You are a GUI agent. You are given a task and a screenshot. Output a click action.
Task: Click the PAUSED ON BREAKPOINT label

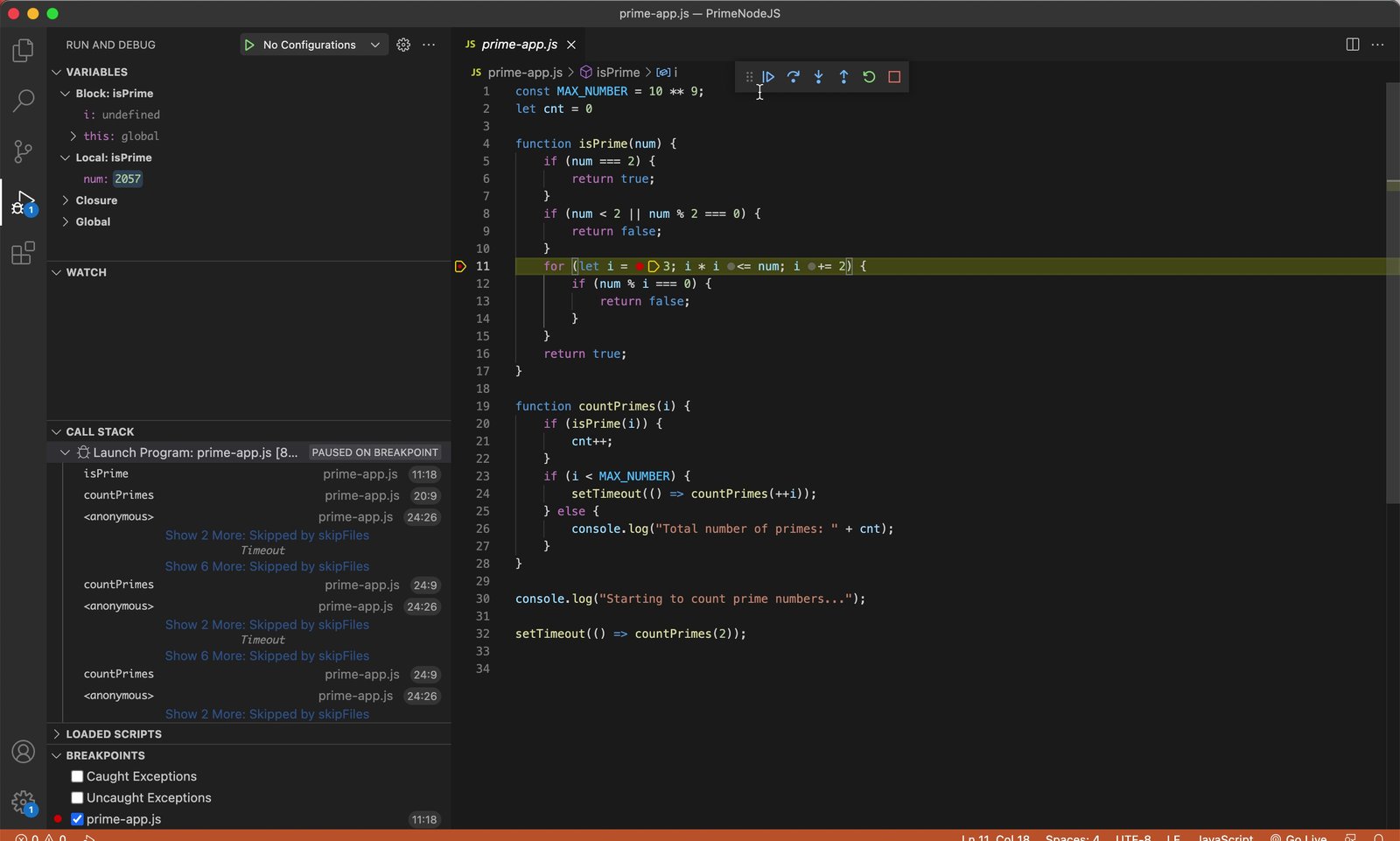374,452
